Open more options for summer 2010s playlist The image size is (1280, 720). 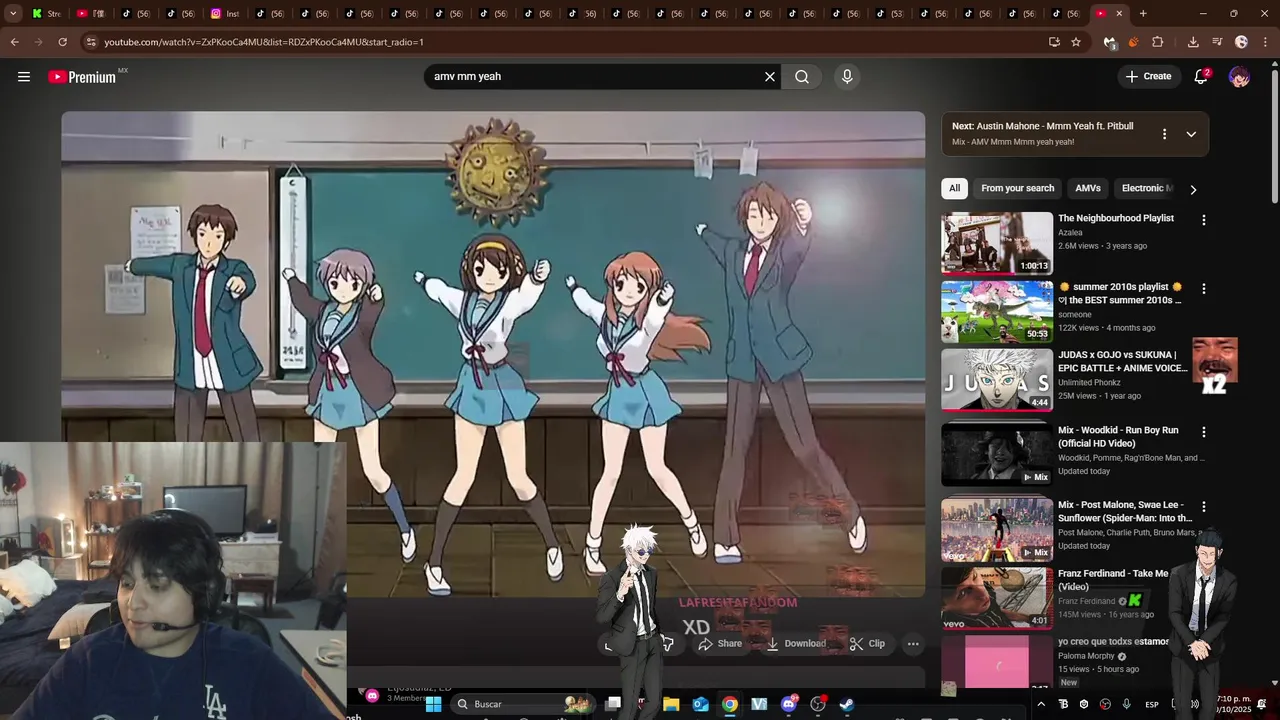click(x=1204, y=289)
